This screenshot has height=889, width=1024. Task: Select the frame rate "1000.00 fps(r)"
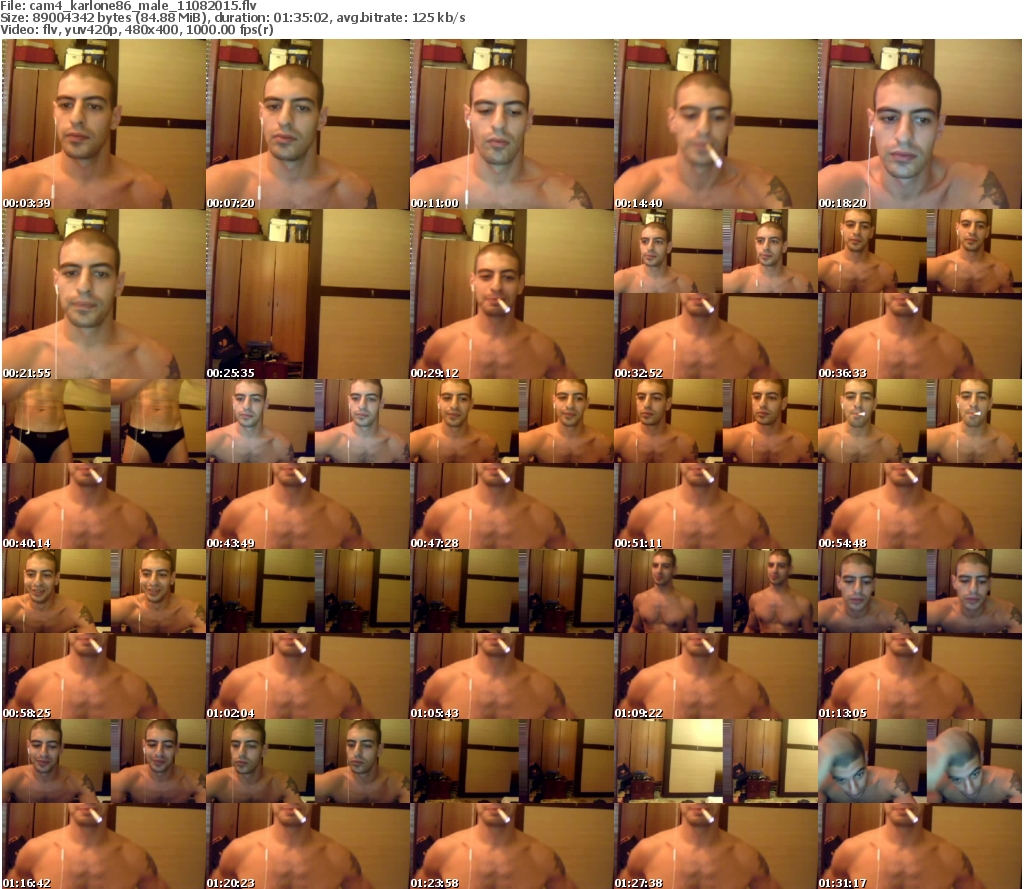(x=229, y=30)
